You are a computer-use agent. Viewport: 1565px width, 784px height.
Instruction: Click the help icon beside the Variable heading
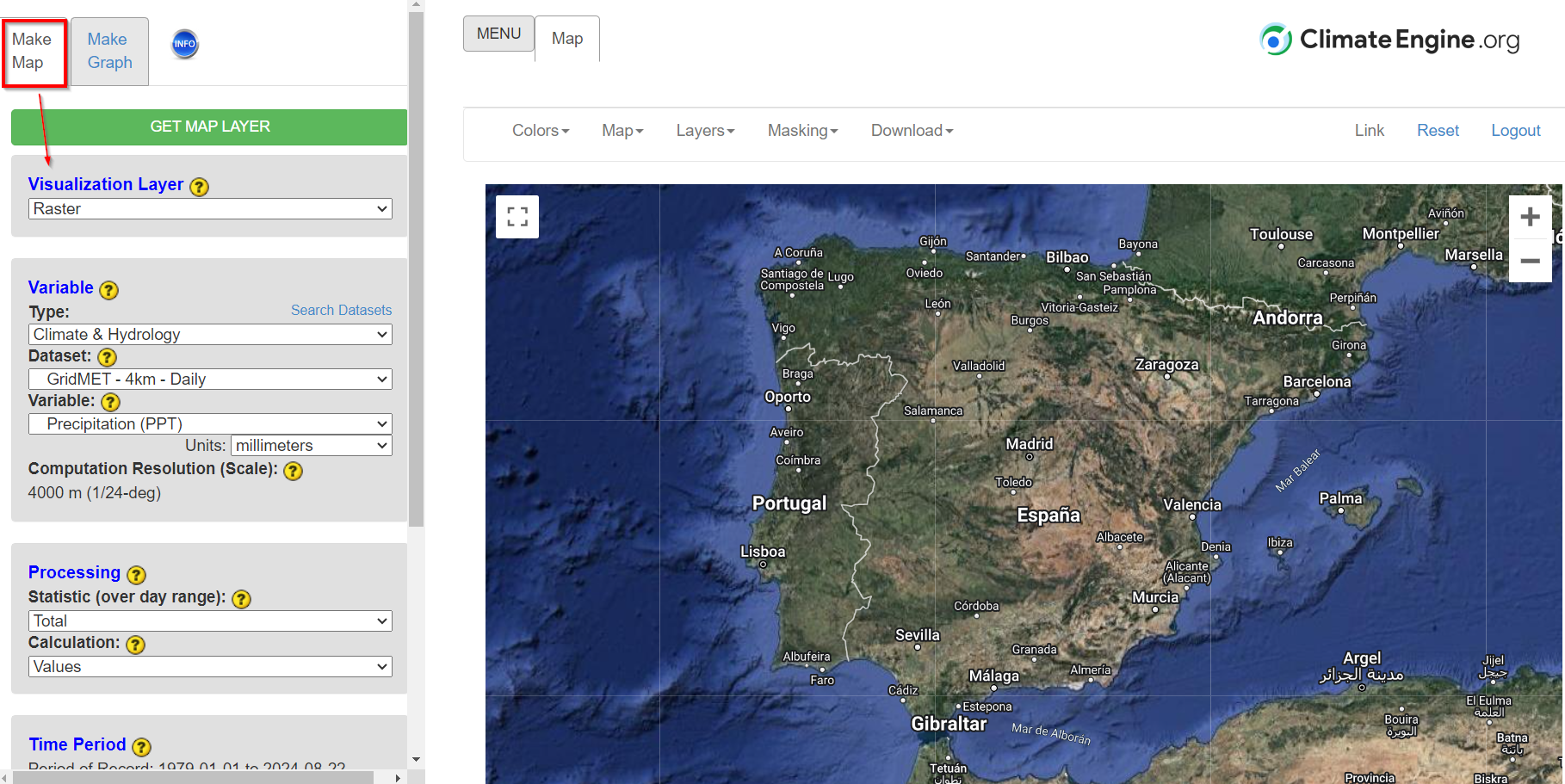[x=108, y=290]
